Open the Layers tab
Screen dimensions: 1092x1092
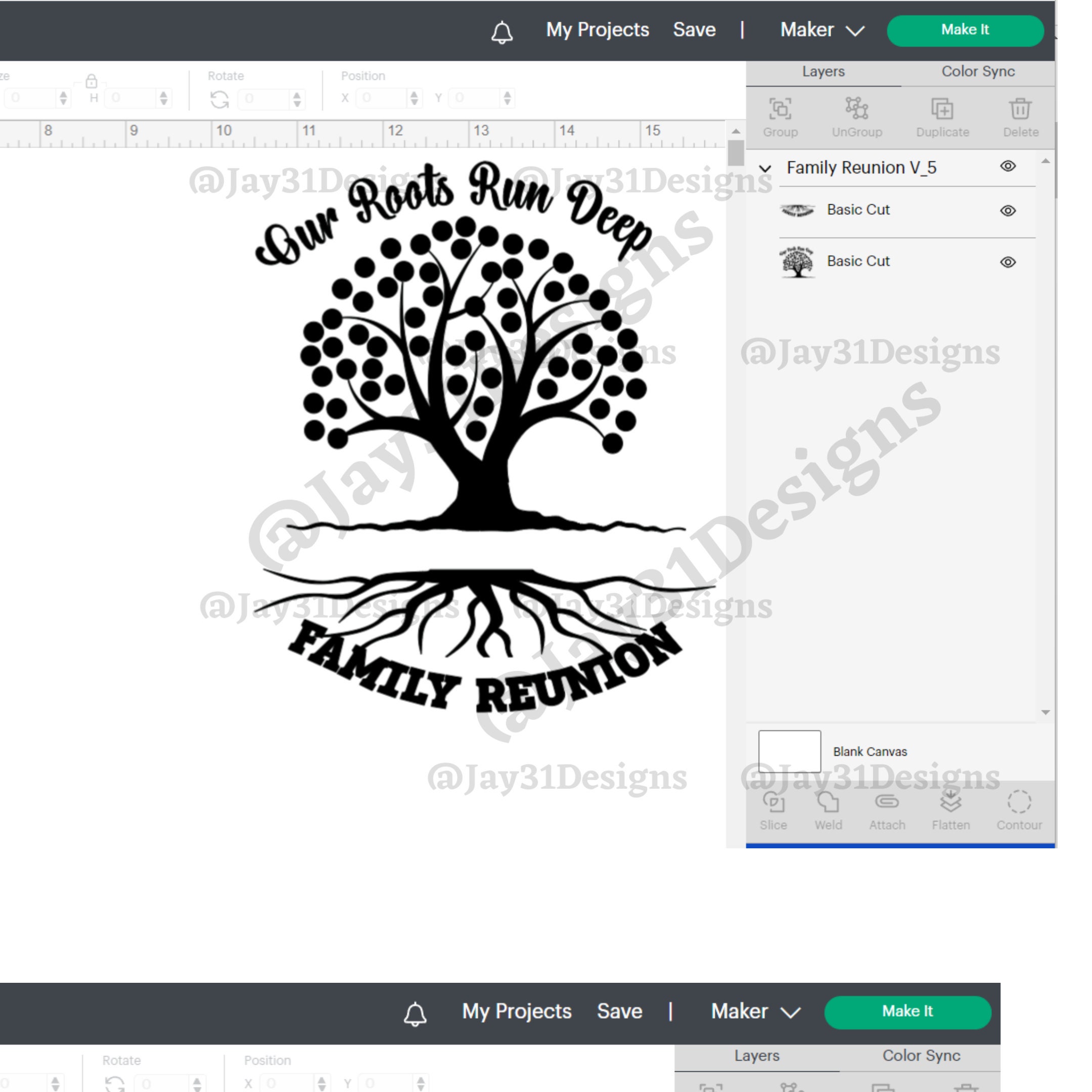click(x=823, y=72)
